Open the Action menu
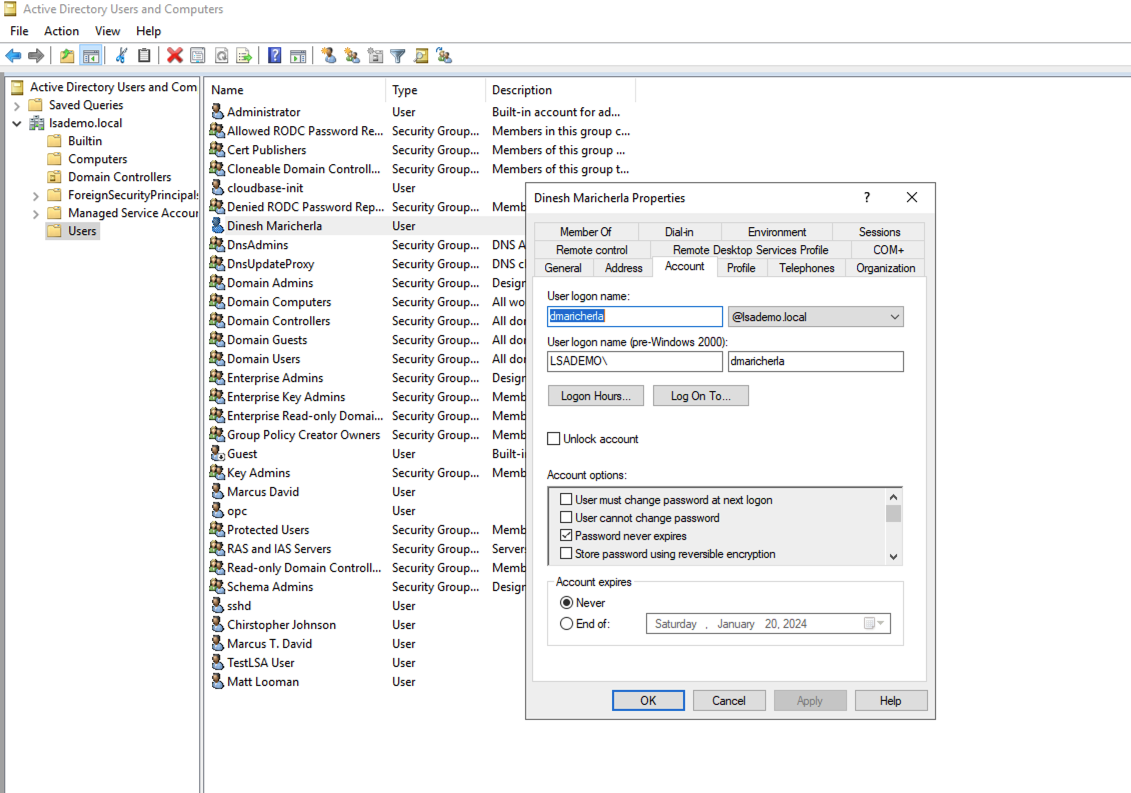1131x793 pixels. click(x=61, y=31)
